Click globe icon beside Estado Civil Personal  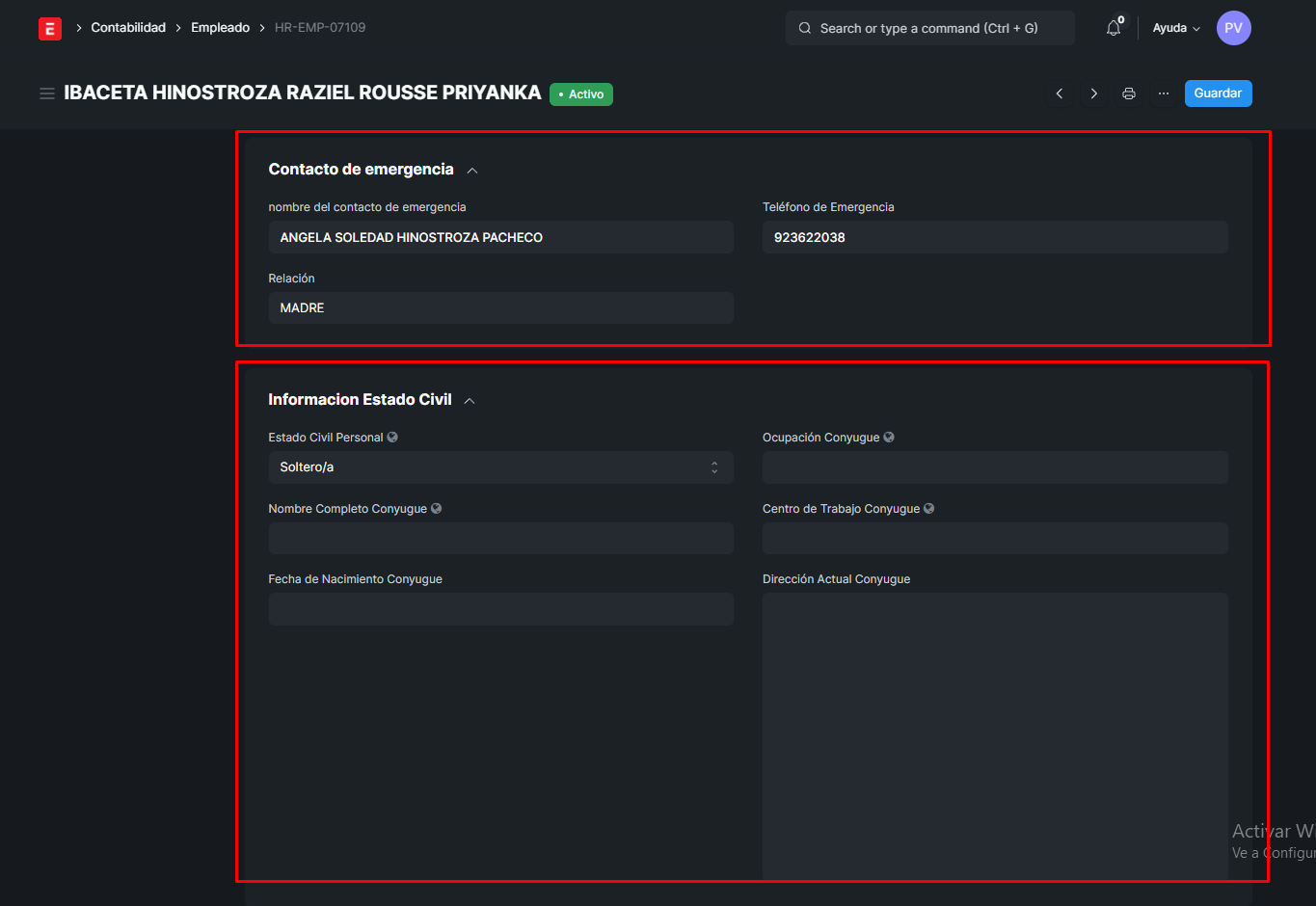392,438
